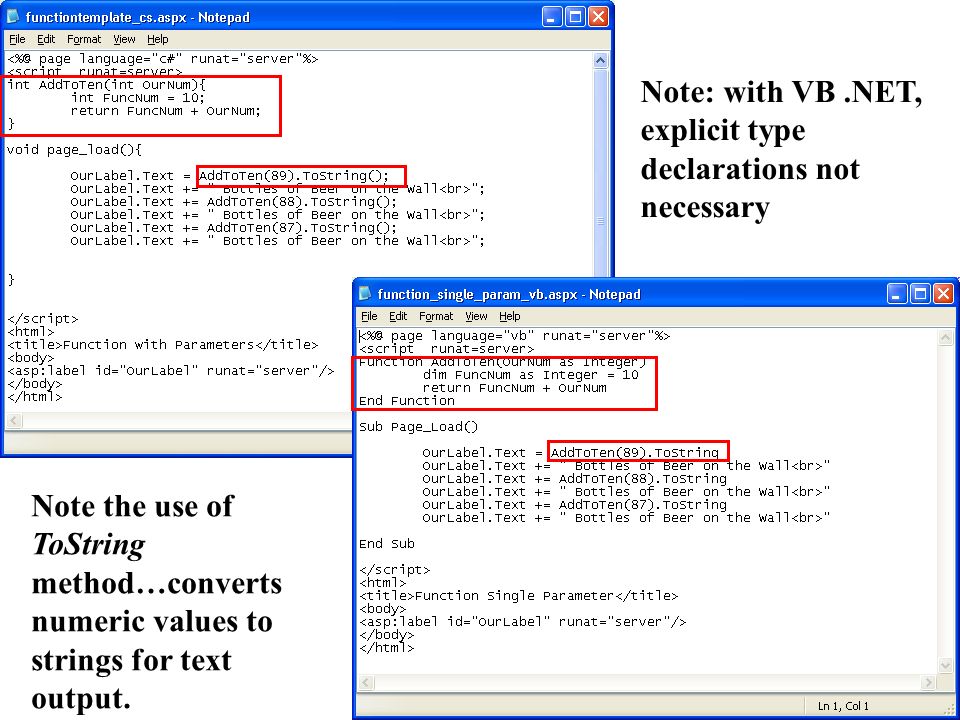Click 'AddToTen(87).ToString();' line in C# file

[234, 227]
